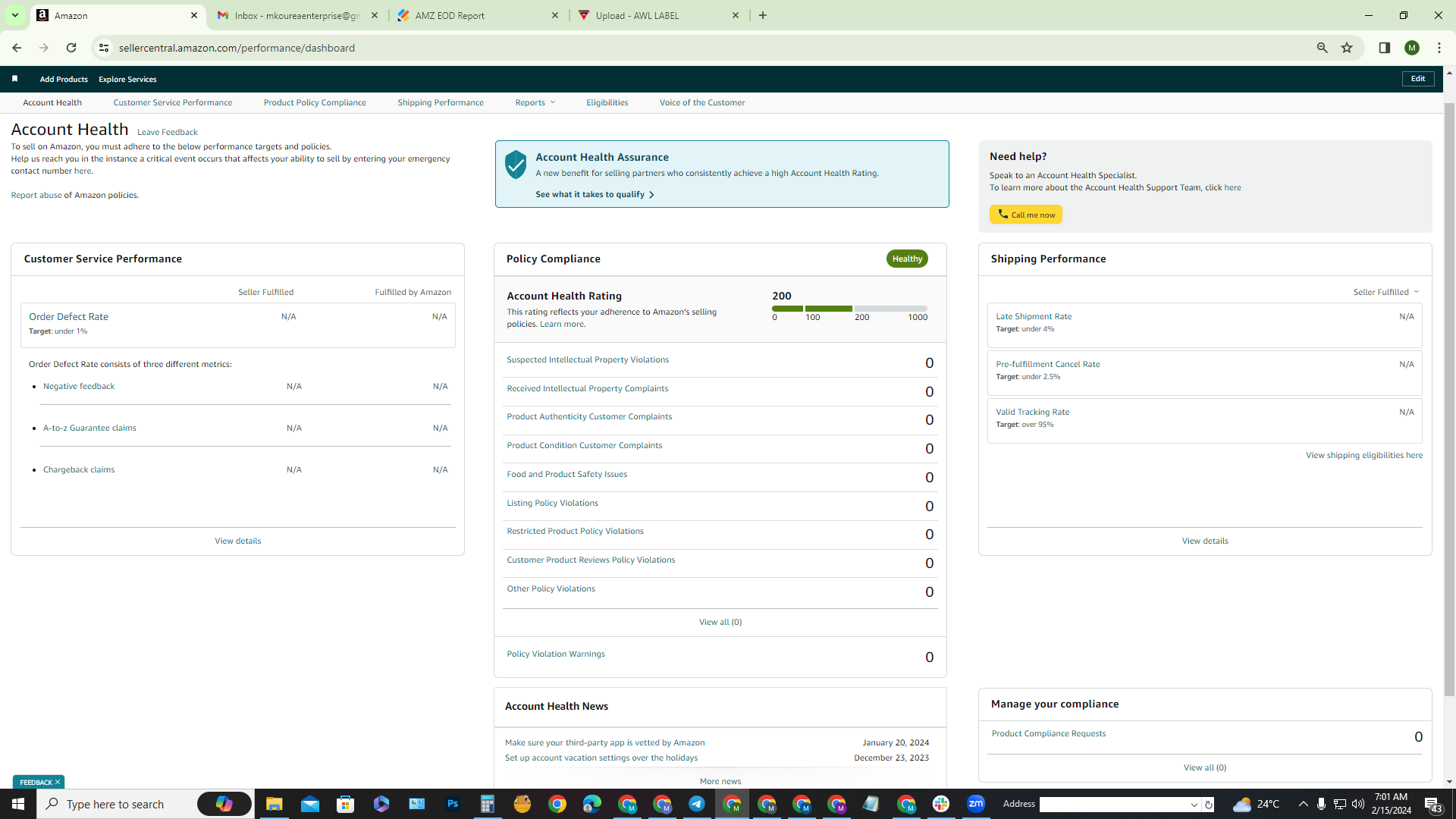This screenshot has width=1456, height=819.
Task: Open Photoshop from the taskbar
Action: point(453,804)
